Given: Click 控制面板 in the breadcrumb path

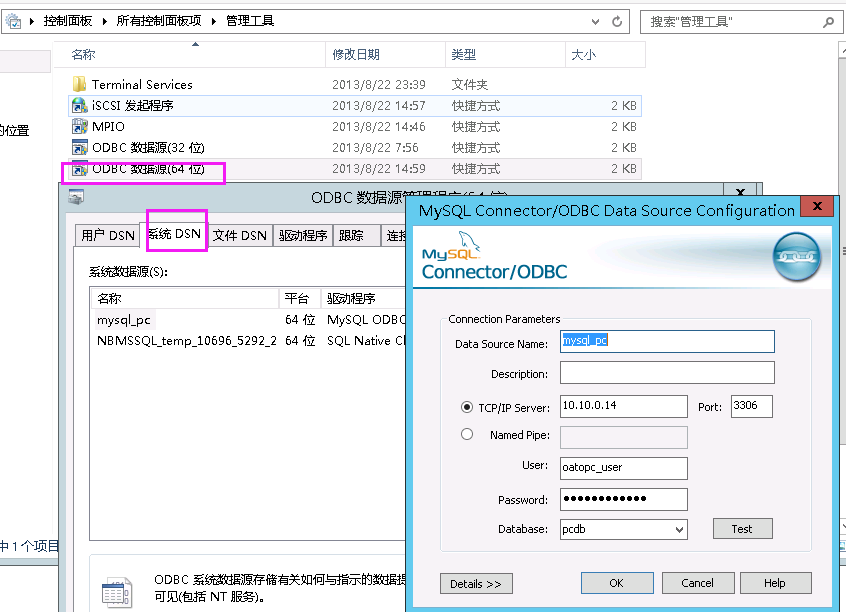Looking at the screenshot, I should click(68, 21).
